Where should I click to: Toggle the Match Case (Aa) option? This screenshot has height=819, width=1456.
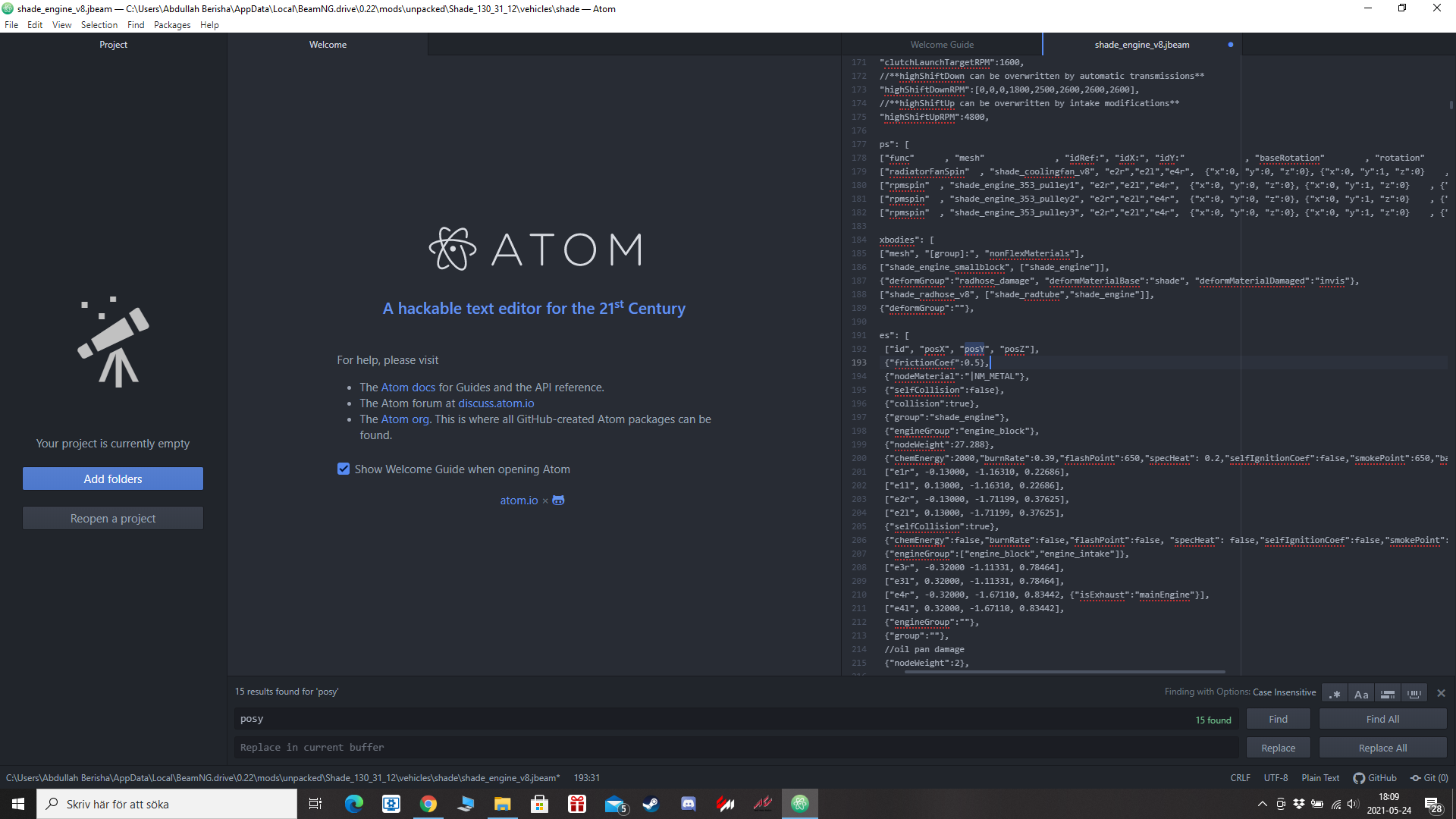(x=1361, y=693)
